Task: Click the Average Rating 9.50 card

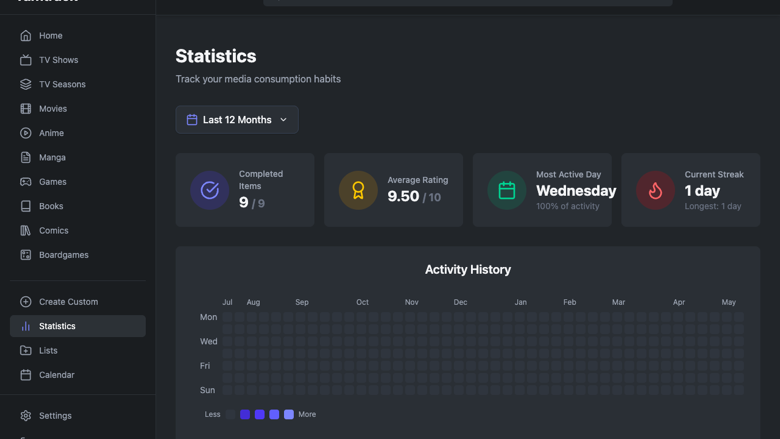Action: [x=393, y=190]
